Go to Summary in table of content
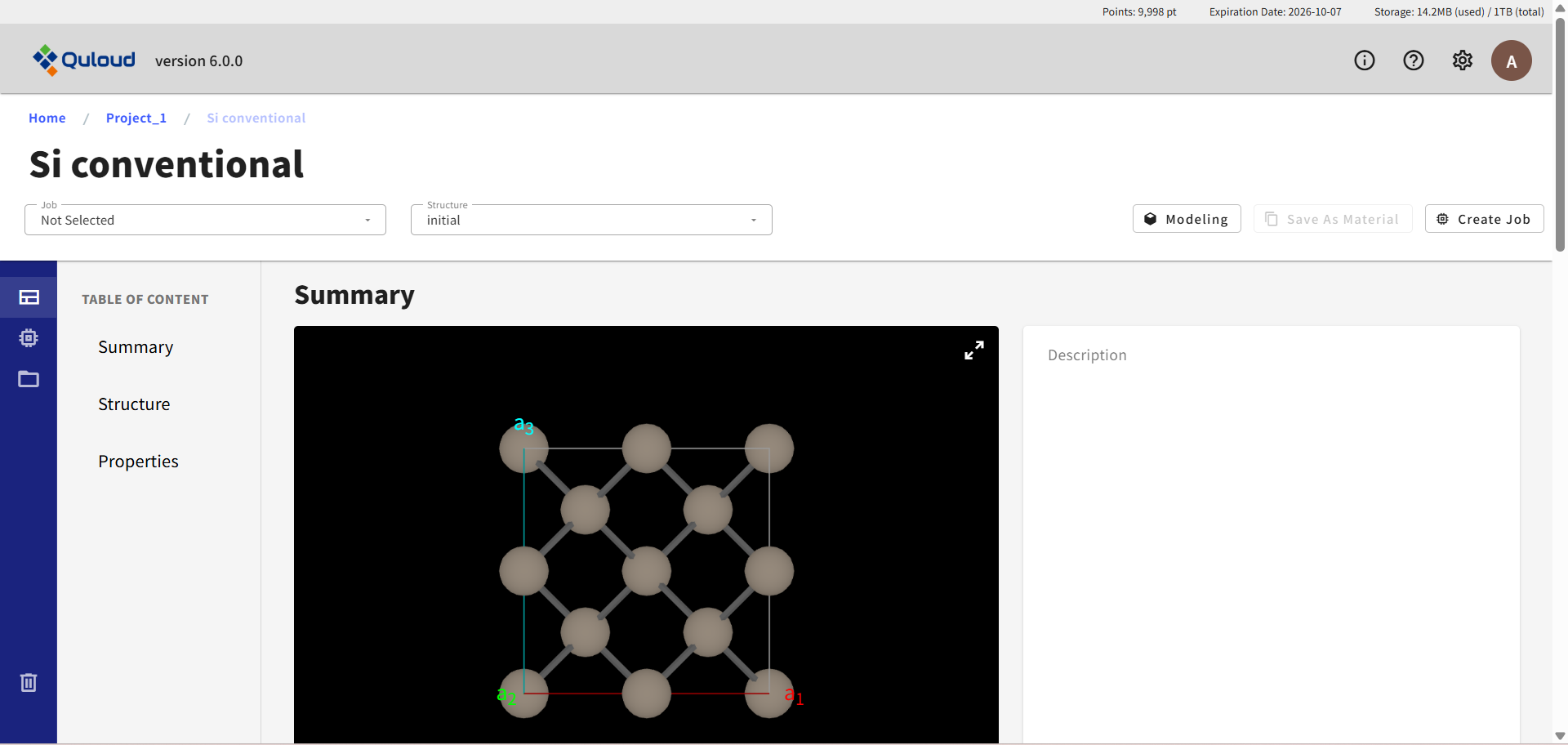Image resolution: width=1568 pixels, height=745 pixels. [136, 347]
